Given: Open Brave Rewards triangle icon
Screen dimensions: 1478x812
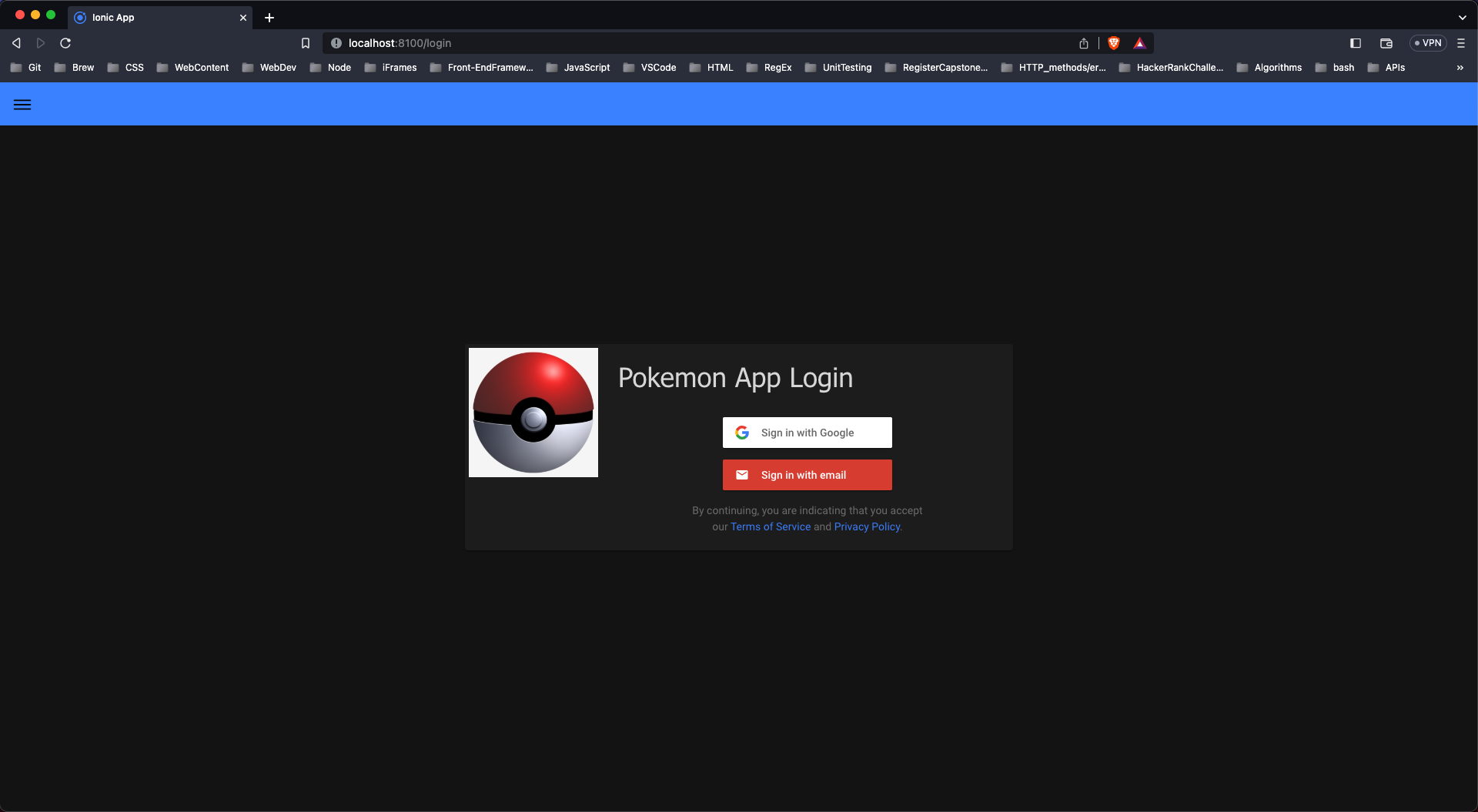Looking at the screenshot, I should click(1140, 43).
